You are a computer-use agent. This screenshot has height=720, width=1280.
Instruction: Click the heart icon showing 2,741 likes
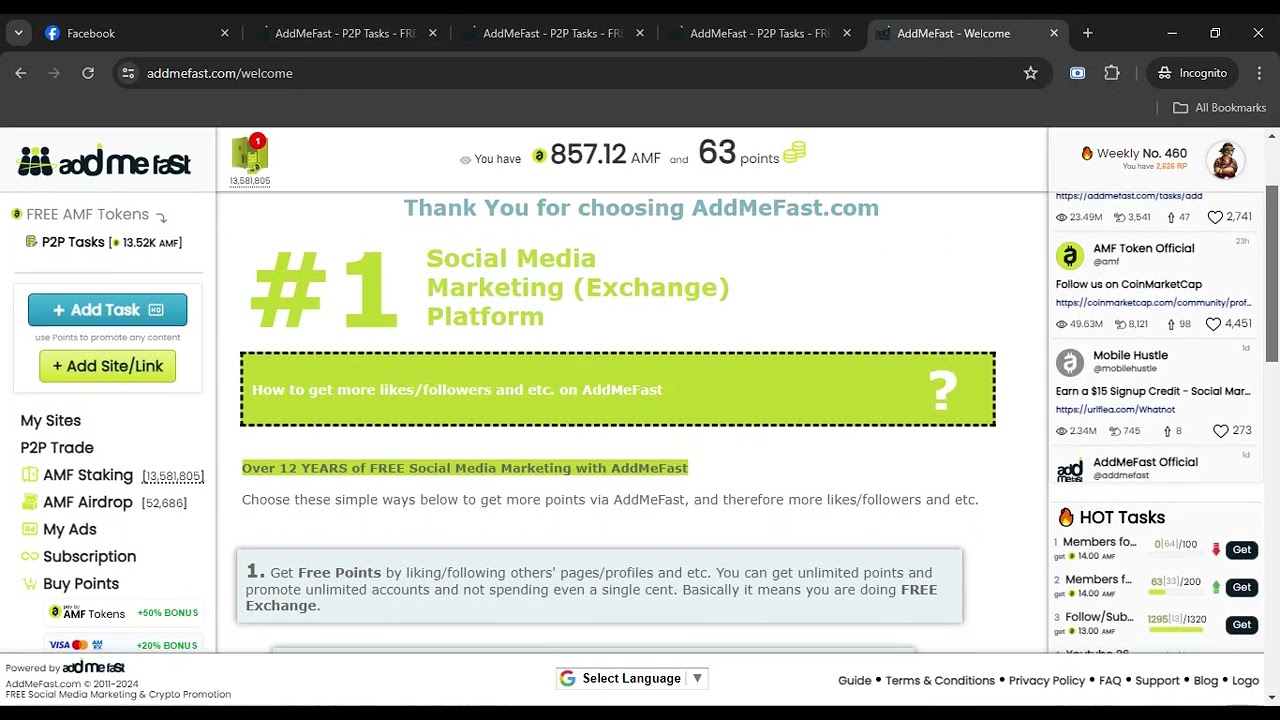click(x=1215, y=217)
